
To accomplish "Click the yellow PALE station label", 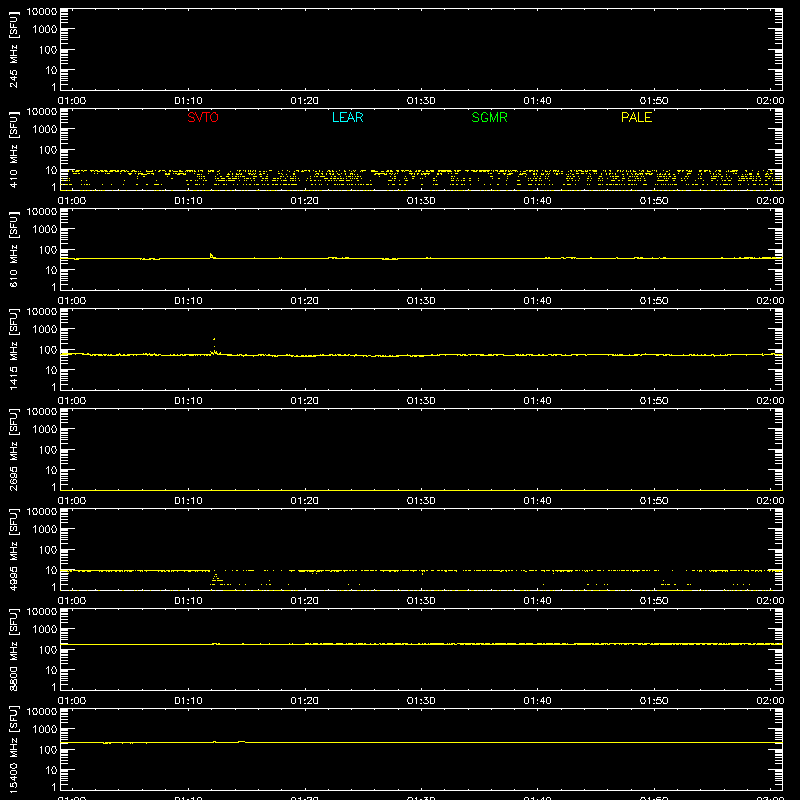I will [636, 117].
